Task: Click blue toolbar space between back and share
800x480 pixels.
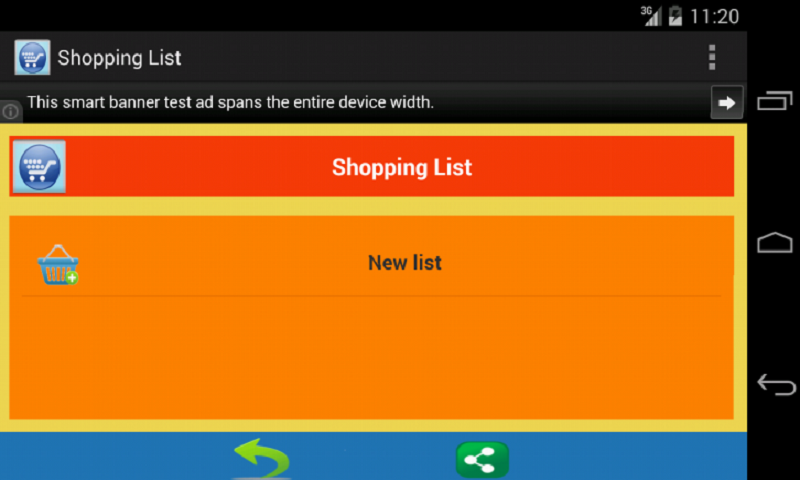Action: (x=373, y=457)
